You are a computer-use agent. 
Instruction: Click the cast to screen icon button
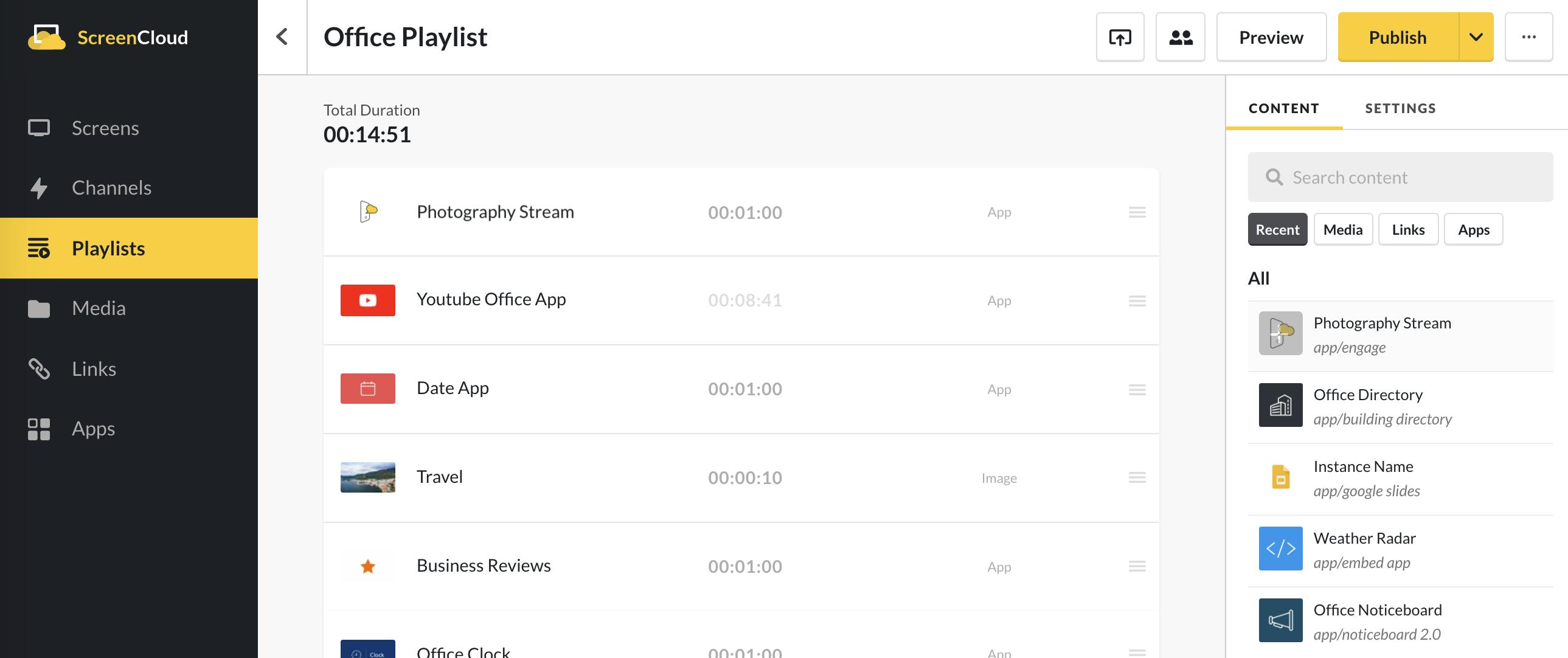1120,37
